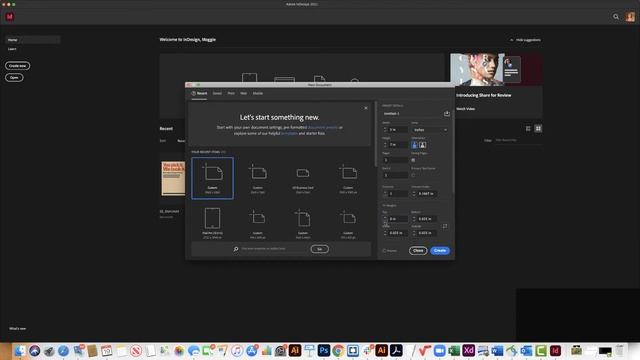Switch to the Print tab

[231, 93]
